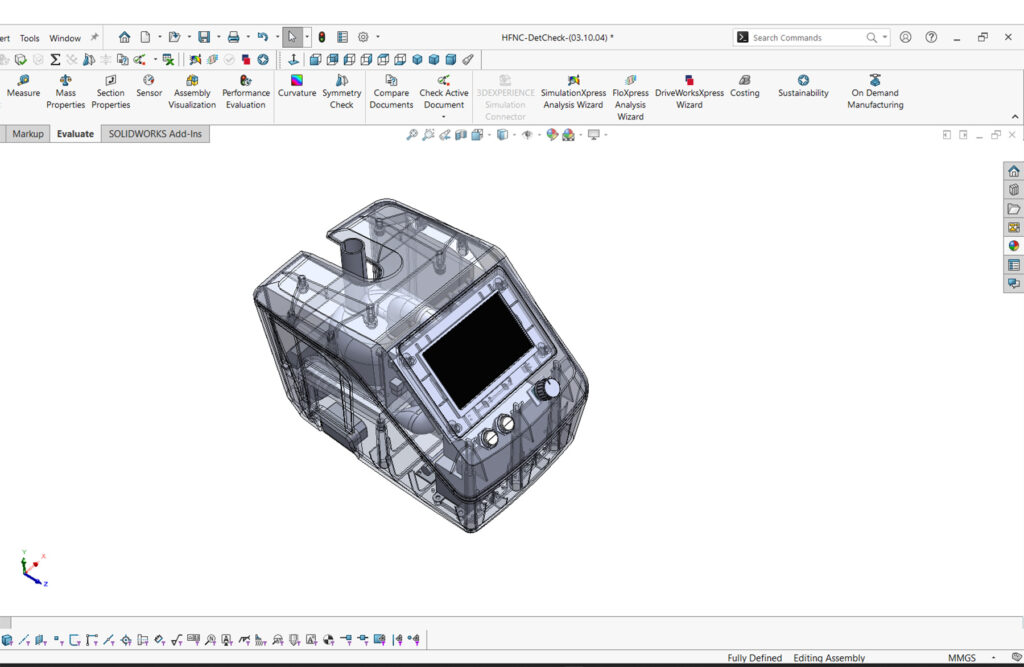The image size is (1024, 667).
Task: Launch Assembly Visualization
Action: tap(192, 92)
